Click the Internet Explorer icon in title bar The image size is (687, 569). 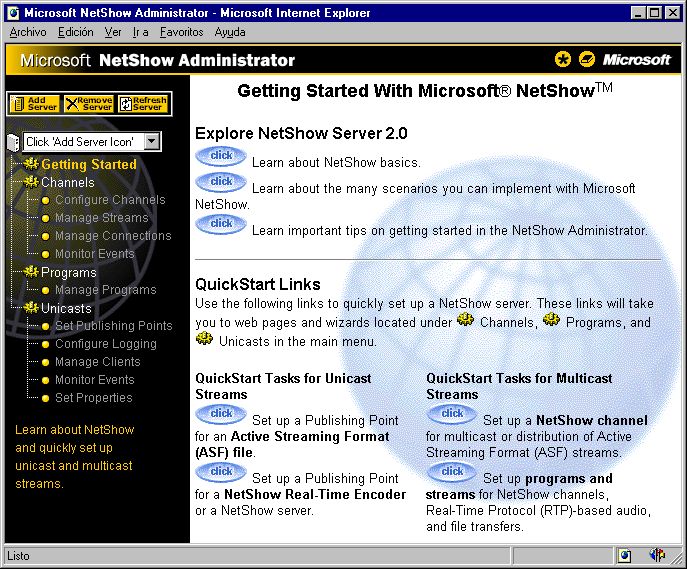(14, 13)
